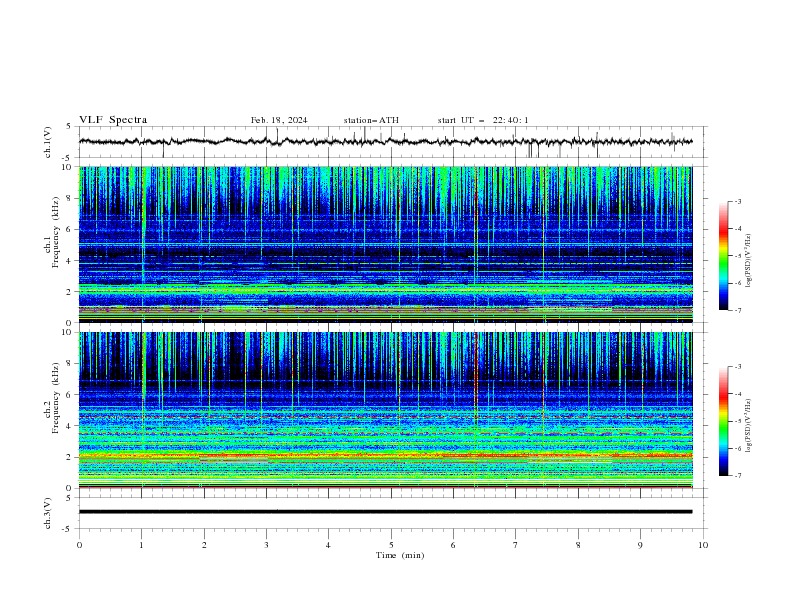Viewport: 792px width, 612px height.
Task: Click the time axis tick label '9'
Action: (640, 545)
